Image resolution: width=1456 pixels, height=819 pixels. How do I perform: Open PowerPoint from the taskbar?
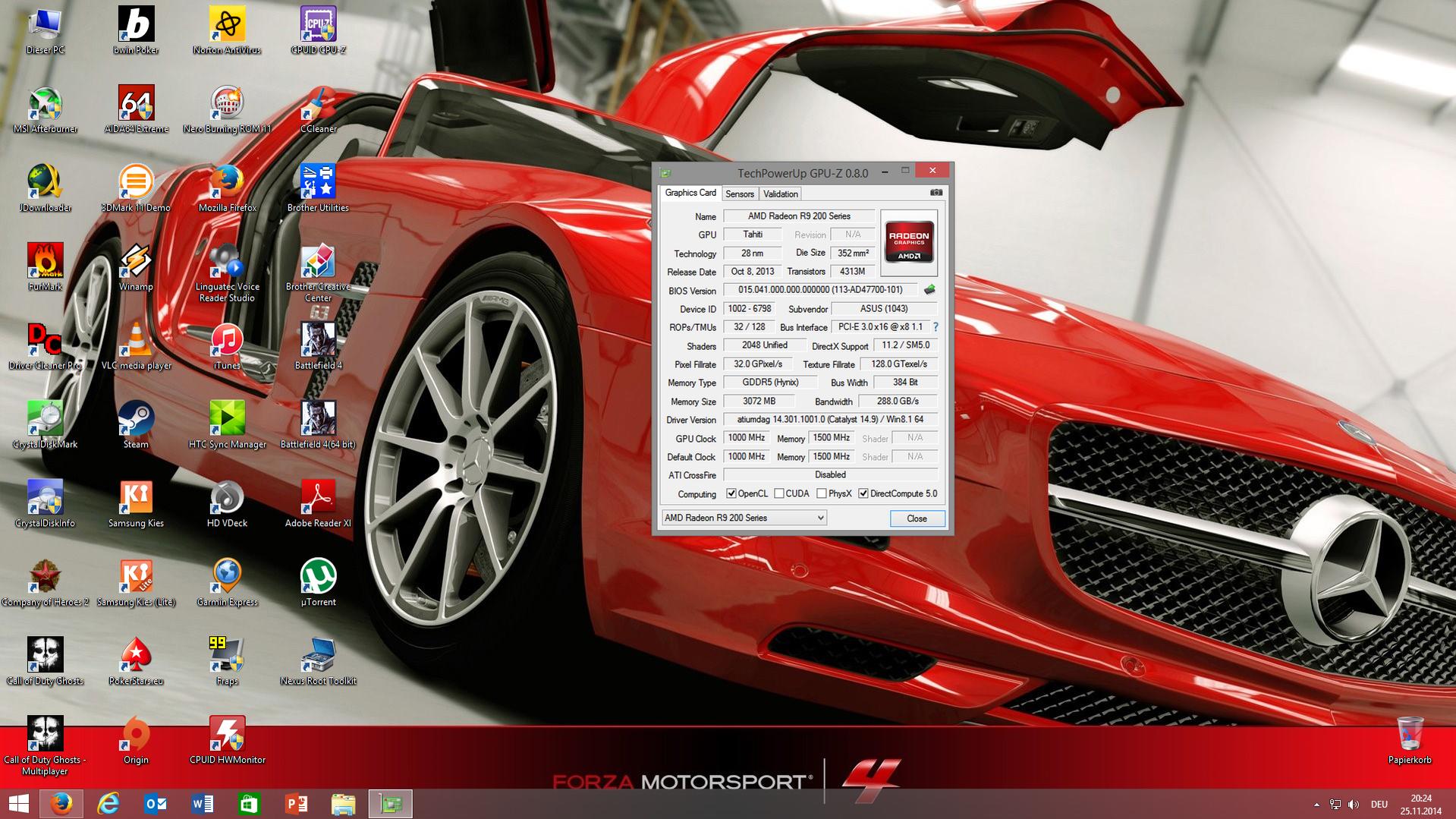point(297,804)
